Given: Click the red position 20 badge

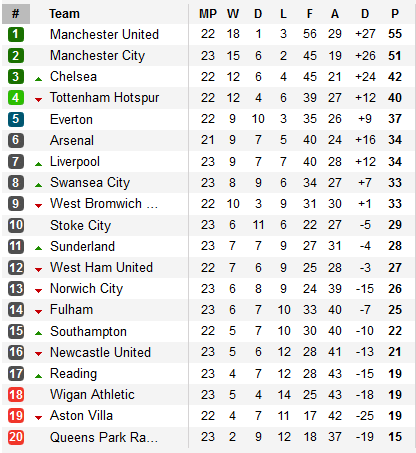Looking at the screenshot, I should (16, 437).
